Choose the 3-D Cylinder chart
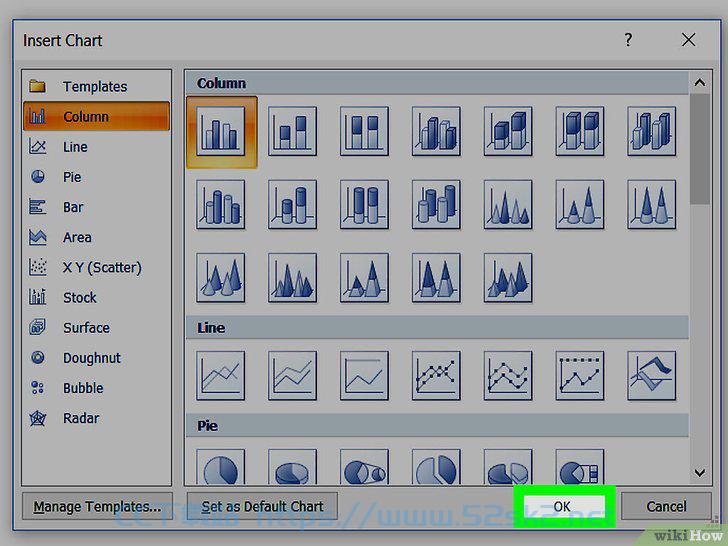Image resolution: width=728 pixels, height=546 pixels. [x=436, y=205]
